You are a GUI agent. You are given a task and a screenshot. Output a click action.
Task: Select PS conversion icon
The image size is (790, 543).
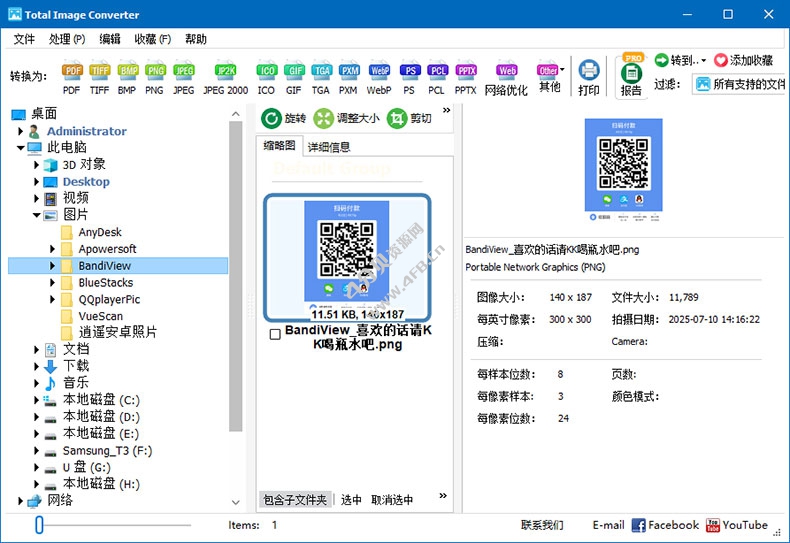click(410, 77)
